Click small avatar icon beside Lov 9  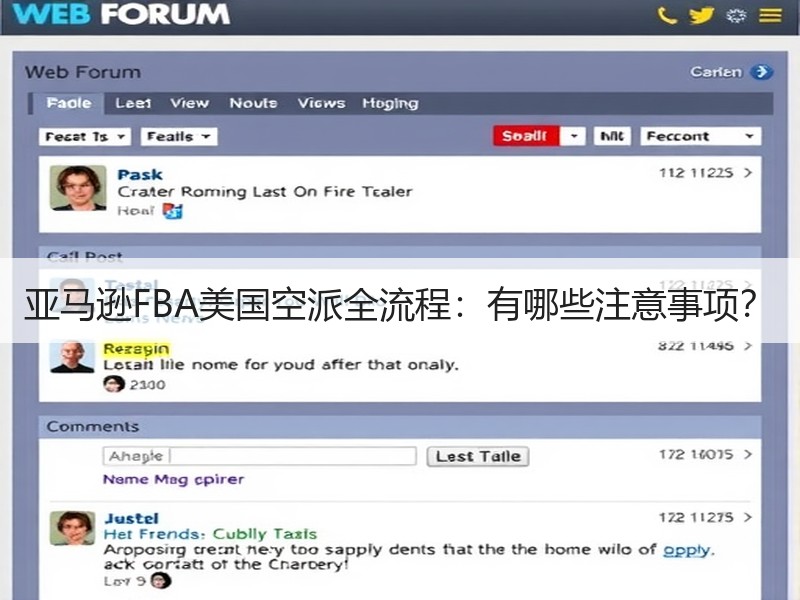pos(161,581)
